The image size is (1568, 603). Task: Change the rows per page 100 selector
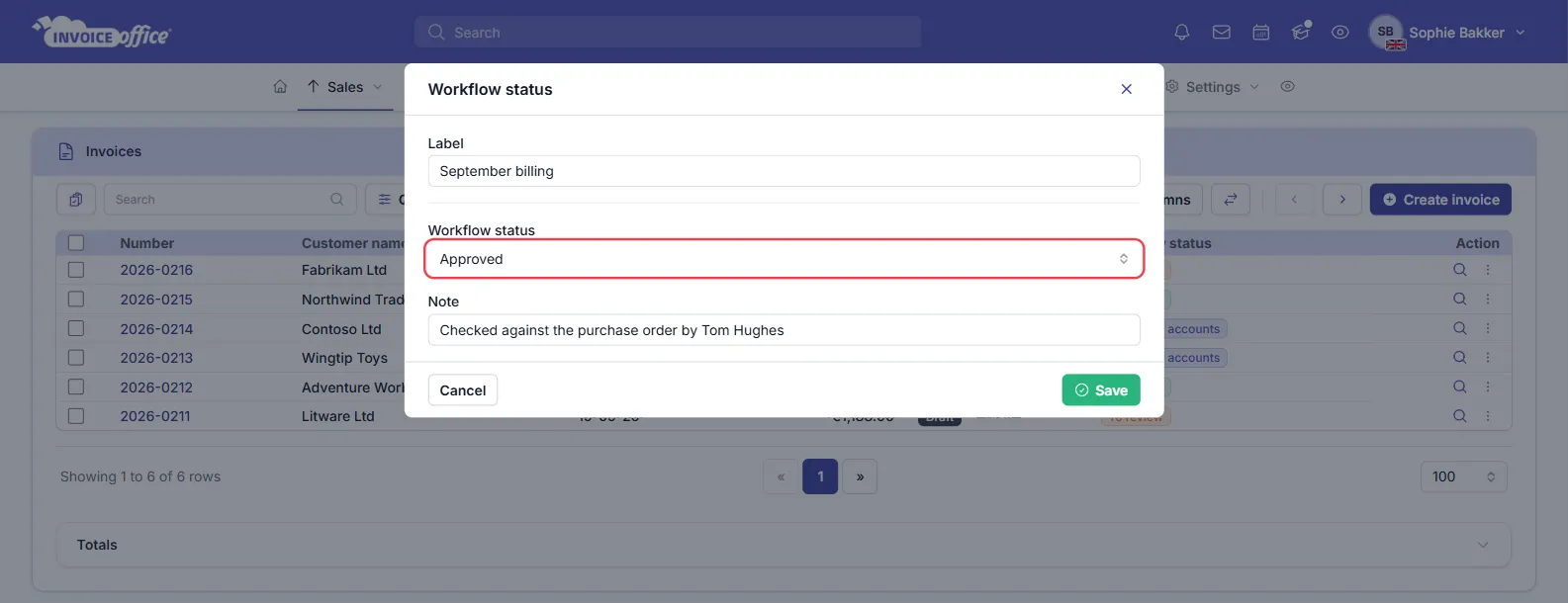1463,476
